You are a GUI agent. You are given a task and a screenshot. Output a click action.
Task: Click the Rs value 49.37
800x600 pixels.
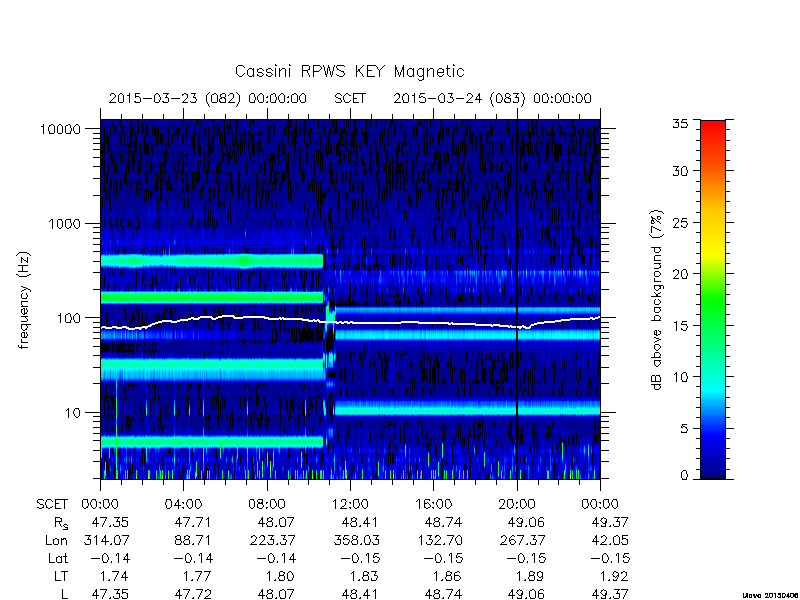coord(610,522)
